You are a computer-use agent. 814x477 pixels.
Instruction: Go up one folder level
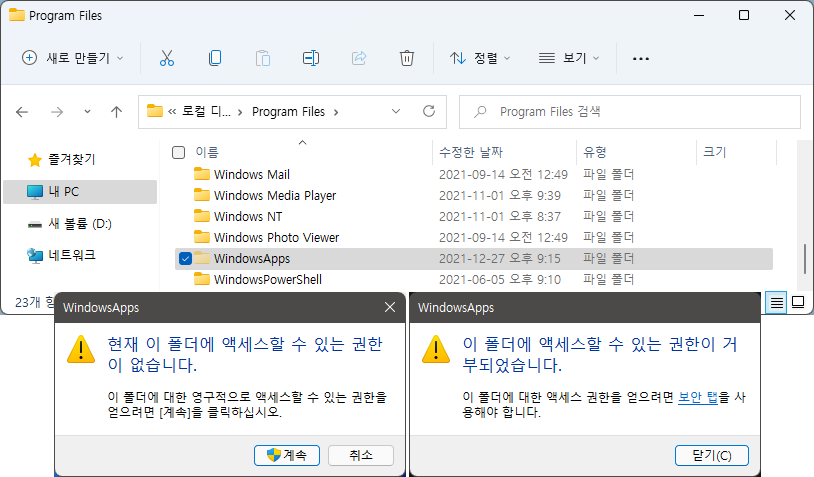tap(116, 112)
